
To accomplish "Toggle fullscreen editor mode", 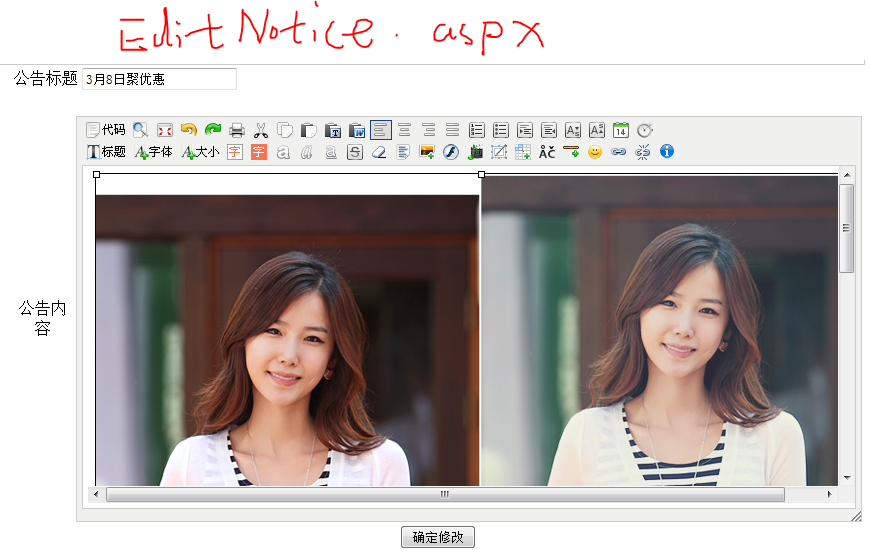I will 165,130.
